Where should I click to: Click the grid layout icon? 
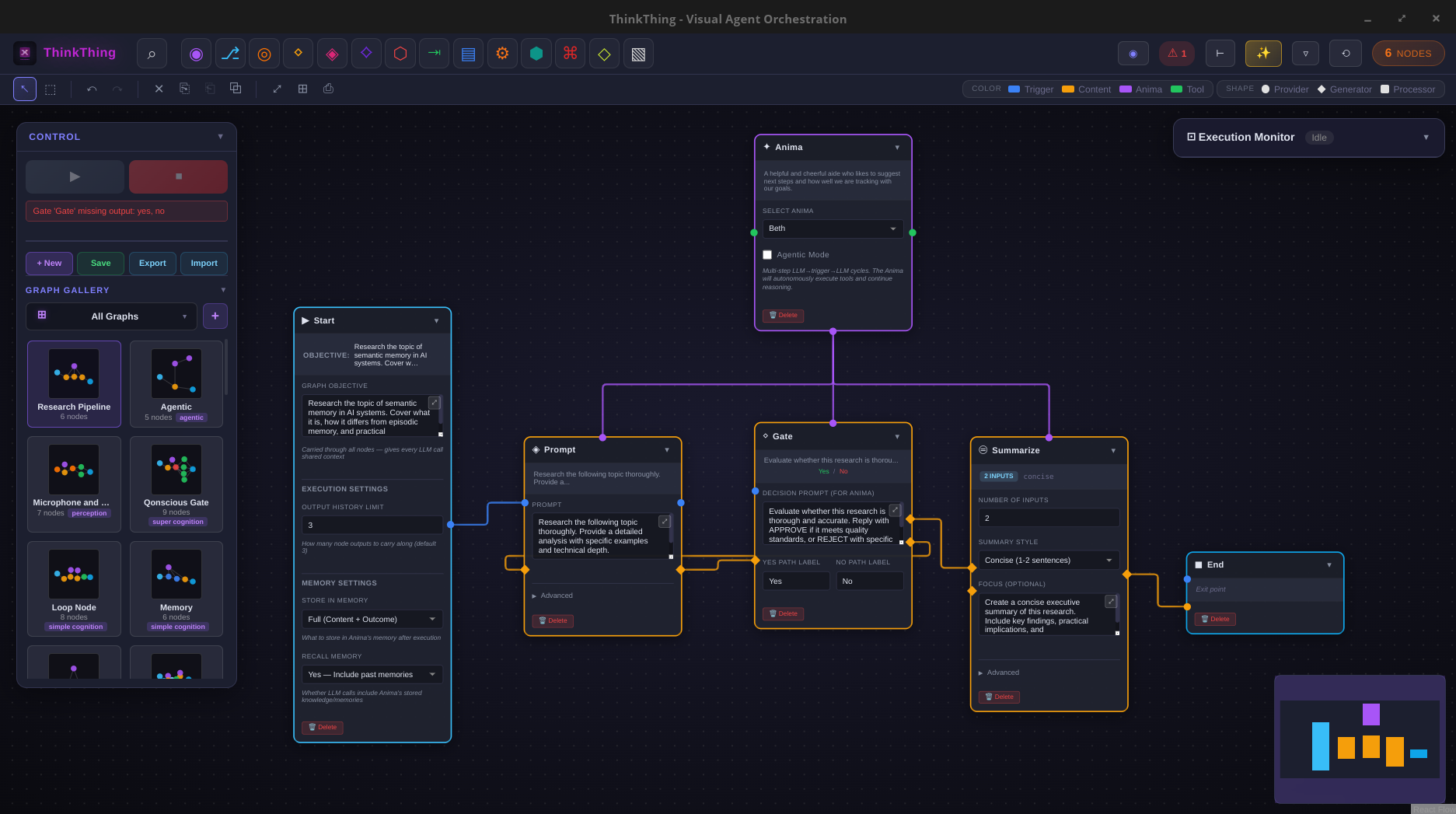pyautogui.click(x=302, y=89)
